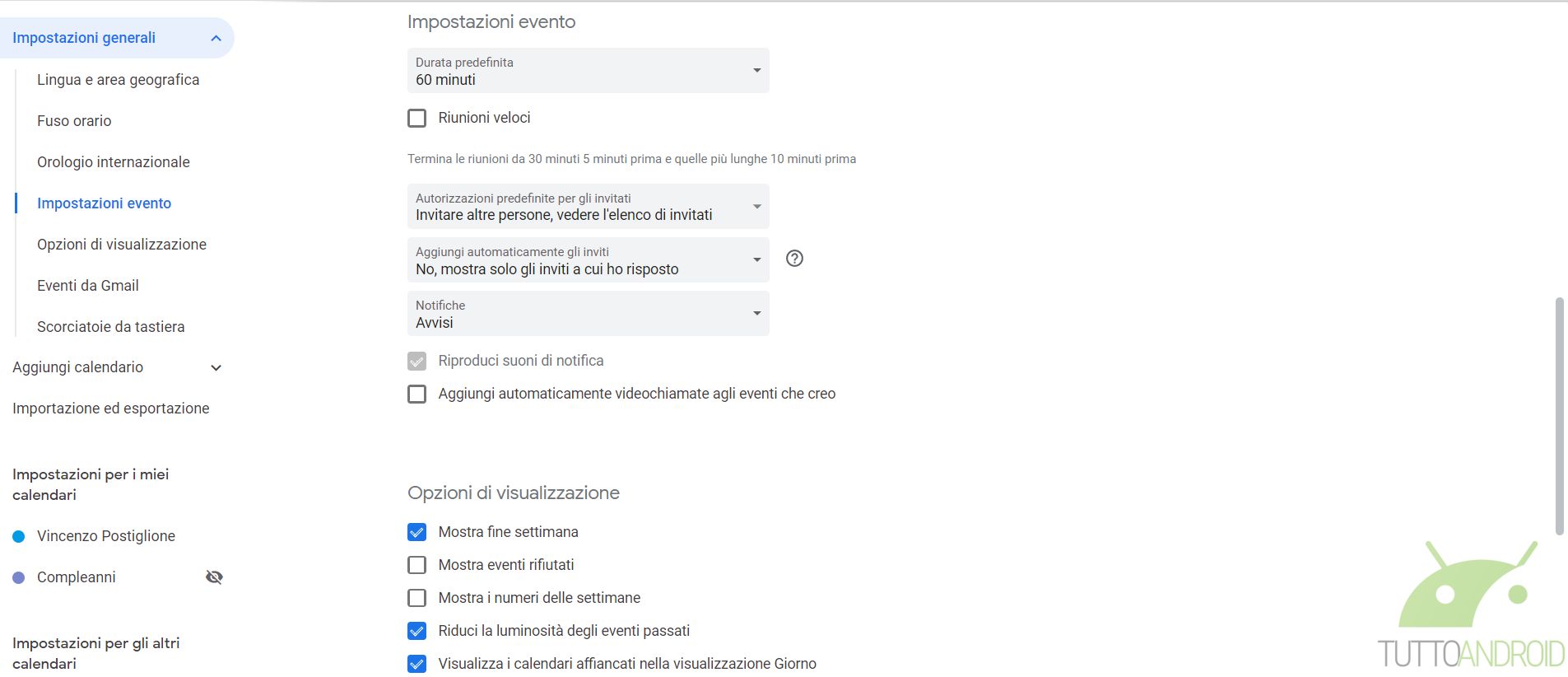Open the Durata predefinita dropdown

pos(588,71)
